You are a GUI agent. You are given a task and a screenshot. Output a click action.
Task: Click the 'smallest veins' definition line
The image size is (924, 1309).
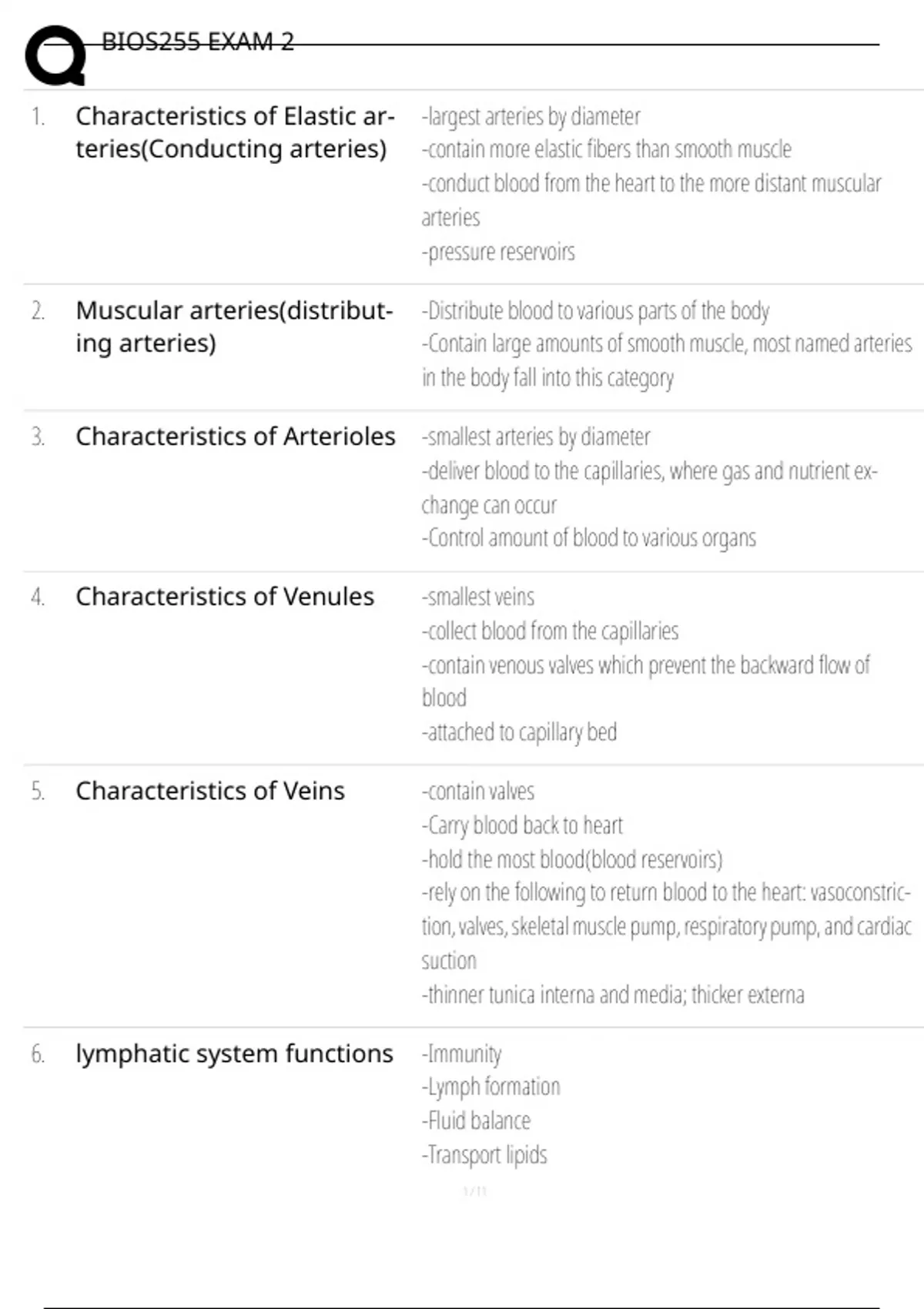click(x=477, y=597)
